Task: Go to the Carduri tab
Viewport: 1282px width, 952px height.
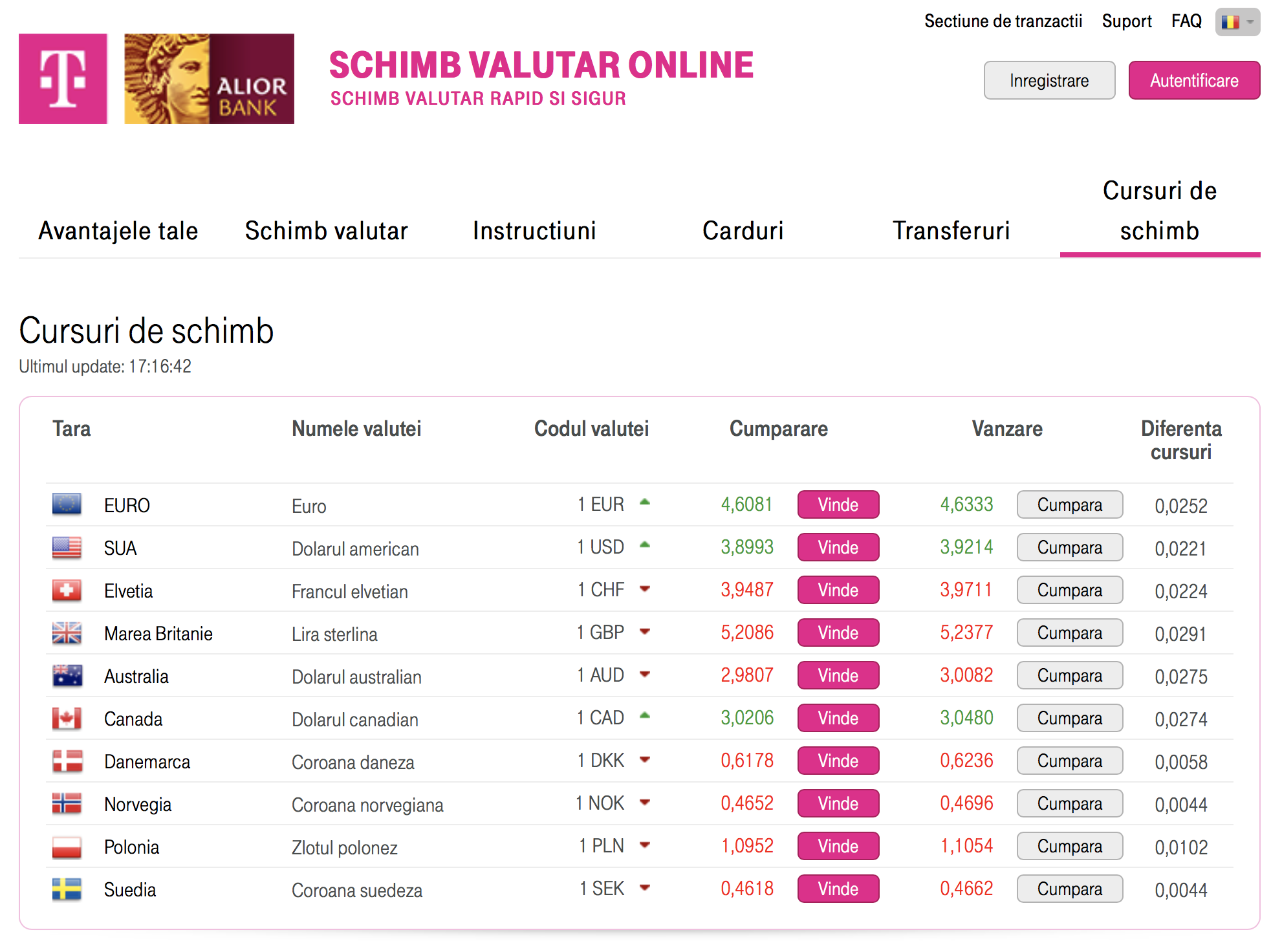Action: pyautogui.click(x=743, y=231)
